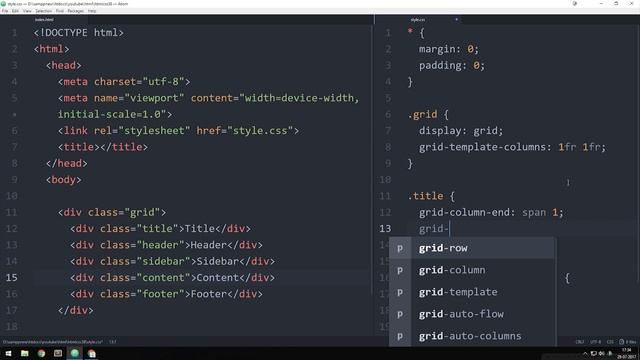Click property icon beside grid-template suggestion
This screenshot has width=640, height=360.
pos(400,292)
